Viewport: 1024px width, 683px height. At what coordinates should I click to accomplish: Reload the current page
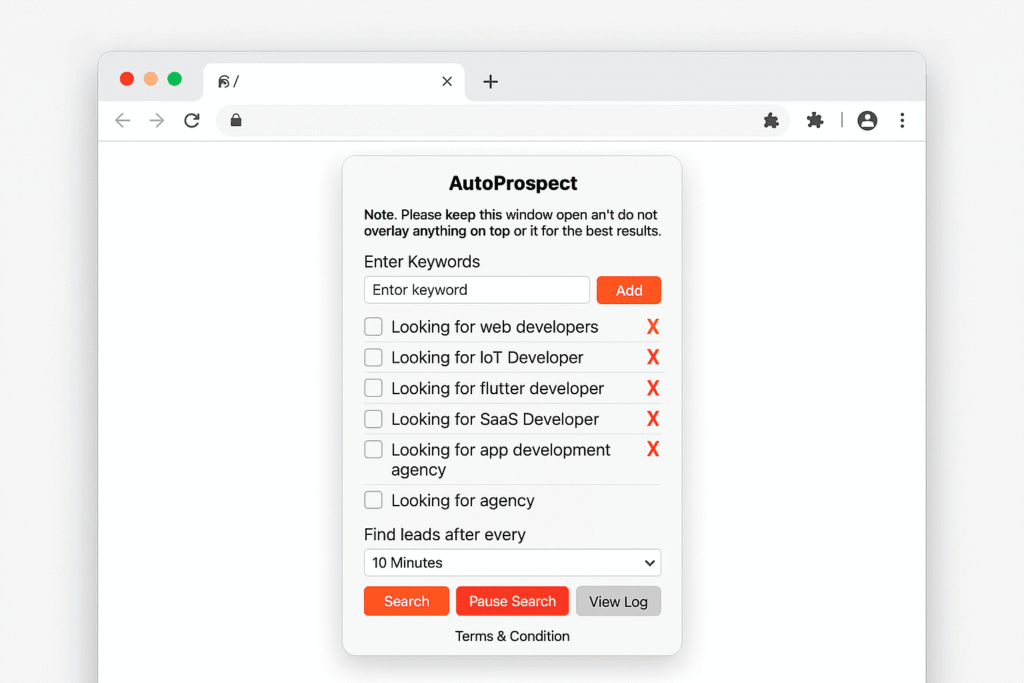click(x=192, y=120)
